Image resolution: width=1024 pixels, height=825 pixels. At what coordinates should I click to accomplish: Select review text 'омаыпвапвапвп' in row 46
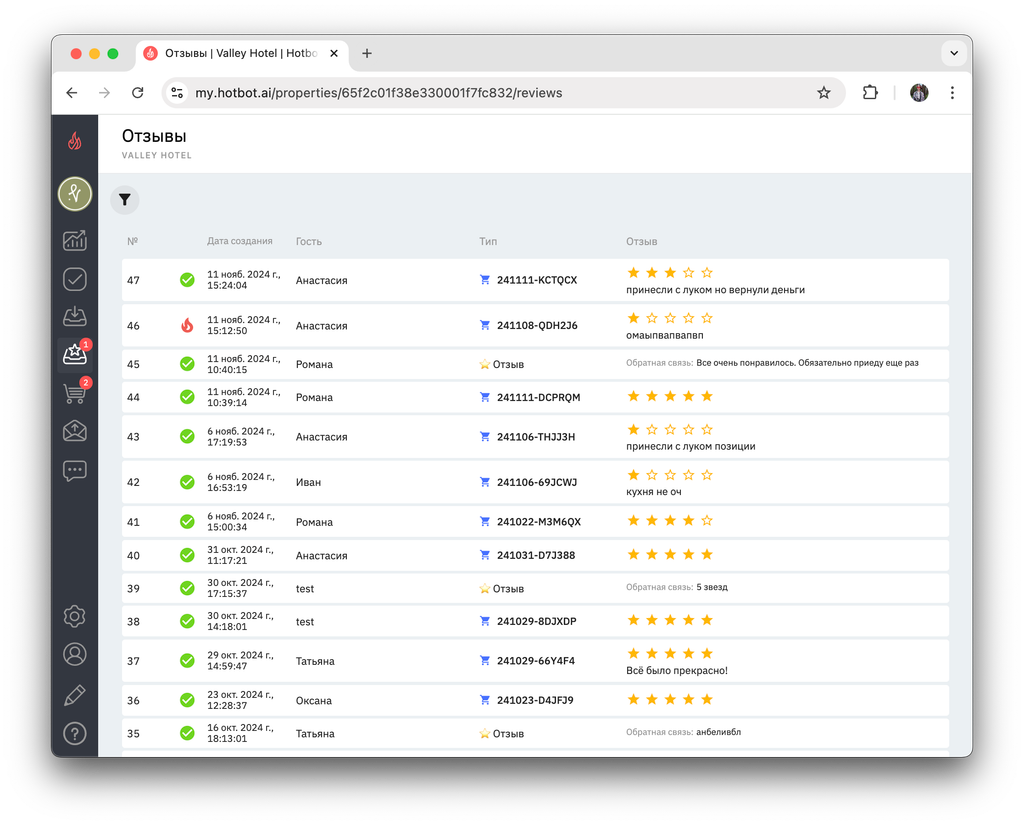[664, 335]
